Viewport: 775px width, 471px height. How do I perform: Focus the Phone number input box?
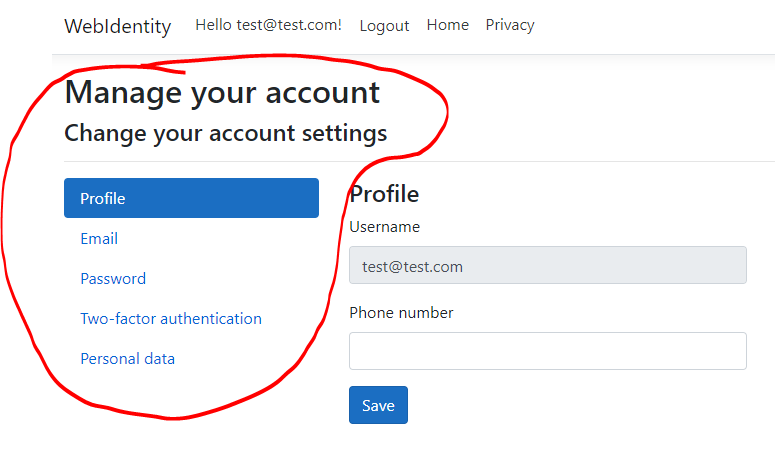coord(548,351)
